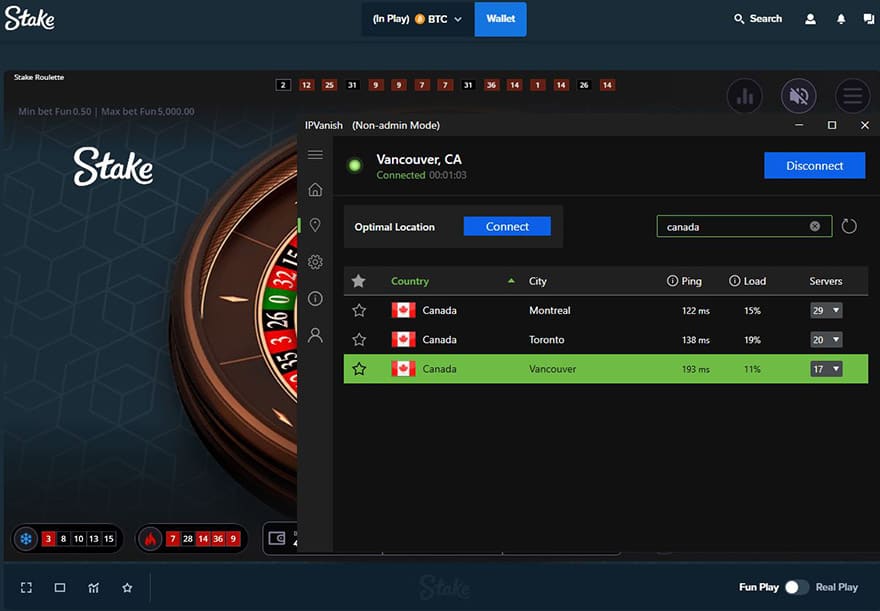
Task: Click the green connection status indicator
Action: [355, 166]
